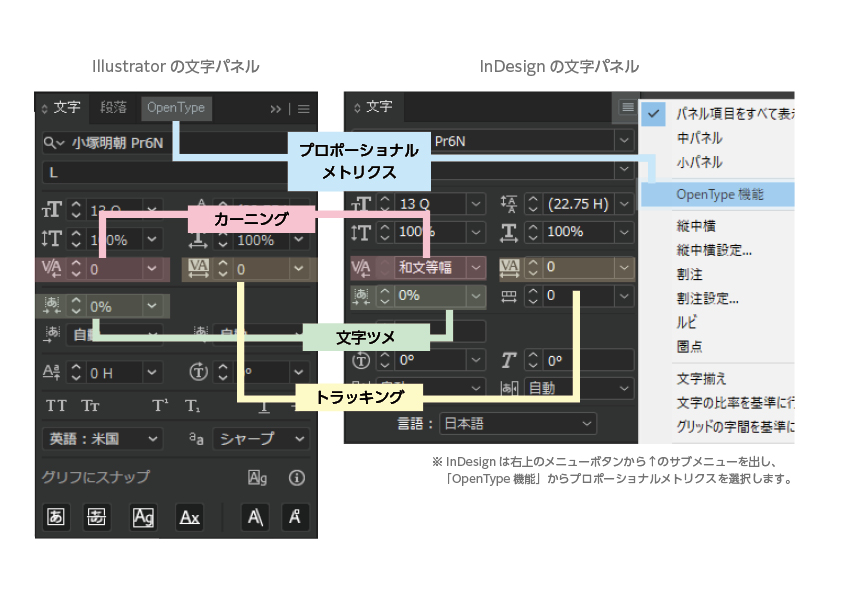Click the info icon on Snap to Glyph row
842x595 pixels.
(296, 477)
